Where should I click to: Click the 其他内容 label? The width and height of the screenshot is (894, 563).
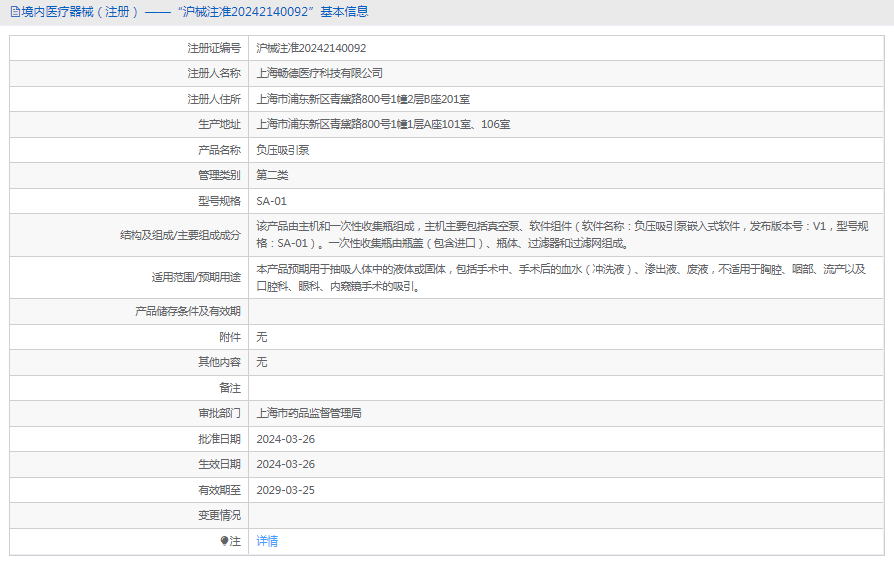pyautogui.click(x=219, y=362)
